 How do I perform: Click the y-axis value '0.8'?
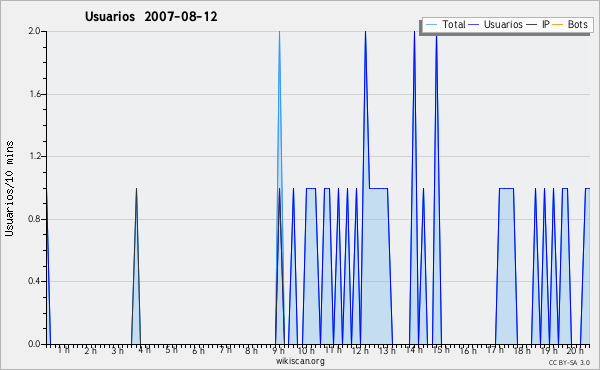pos(34,219)
